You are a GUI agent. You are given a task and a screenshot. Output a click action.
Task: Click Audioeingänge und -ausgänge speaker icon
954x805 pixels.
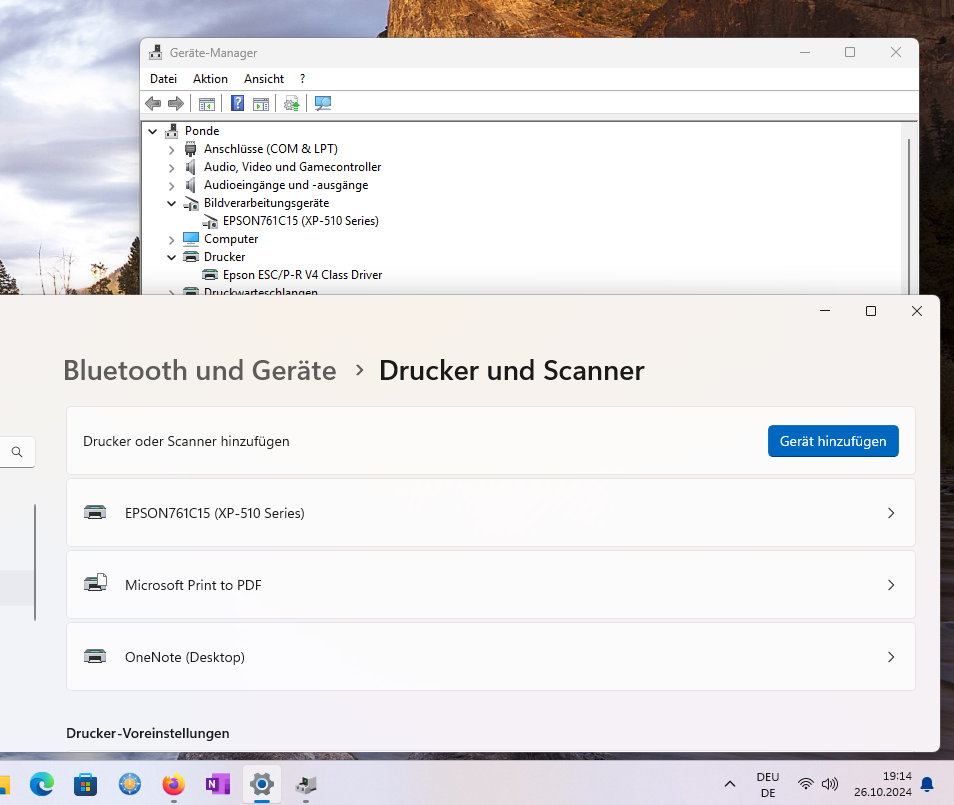tap(190, 185)
